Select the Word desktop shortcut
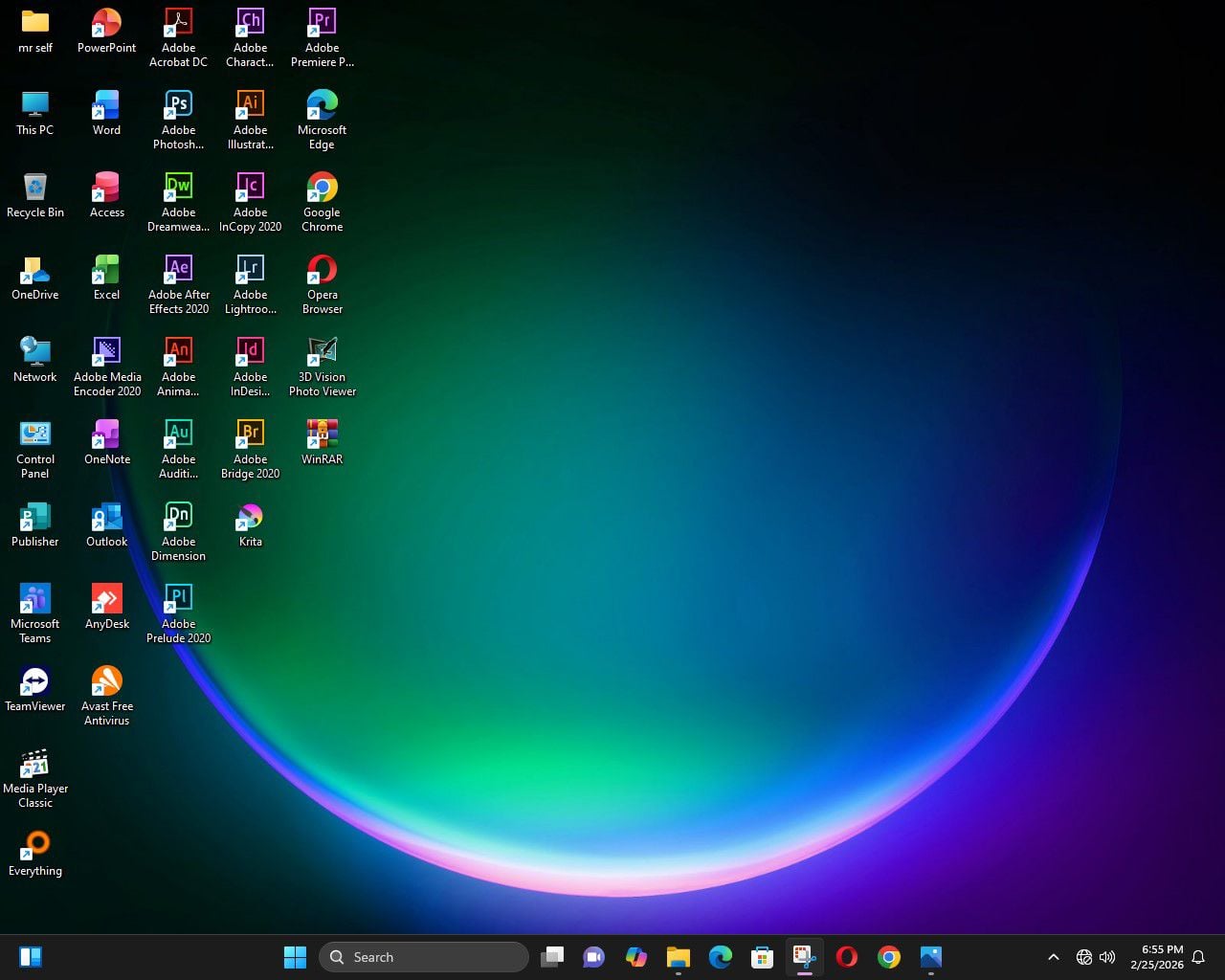This screenshot has height=980, width=1225. 106,113
